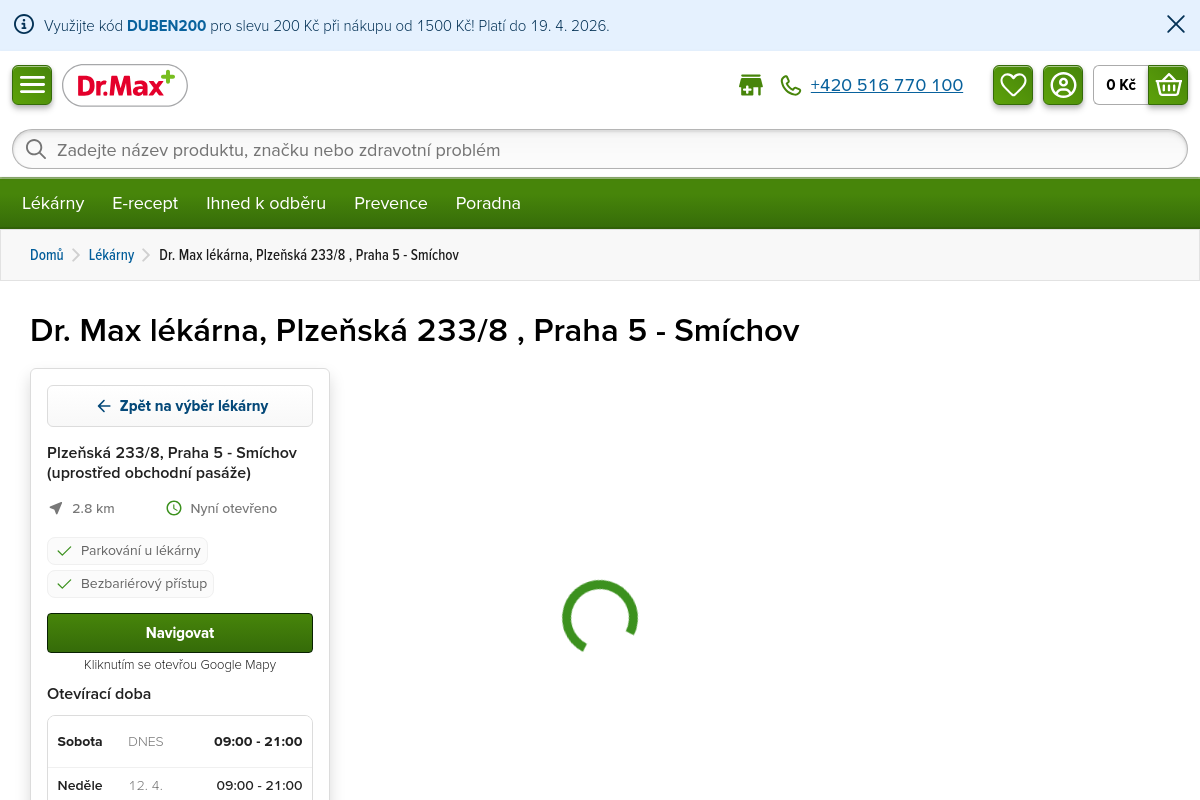Open the Lékárny menu item
Screen dimensions: 1200x800
click(53, 203)
